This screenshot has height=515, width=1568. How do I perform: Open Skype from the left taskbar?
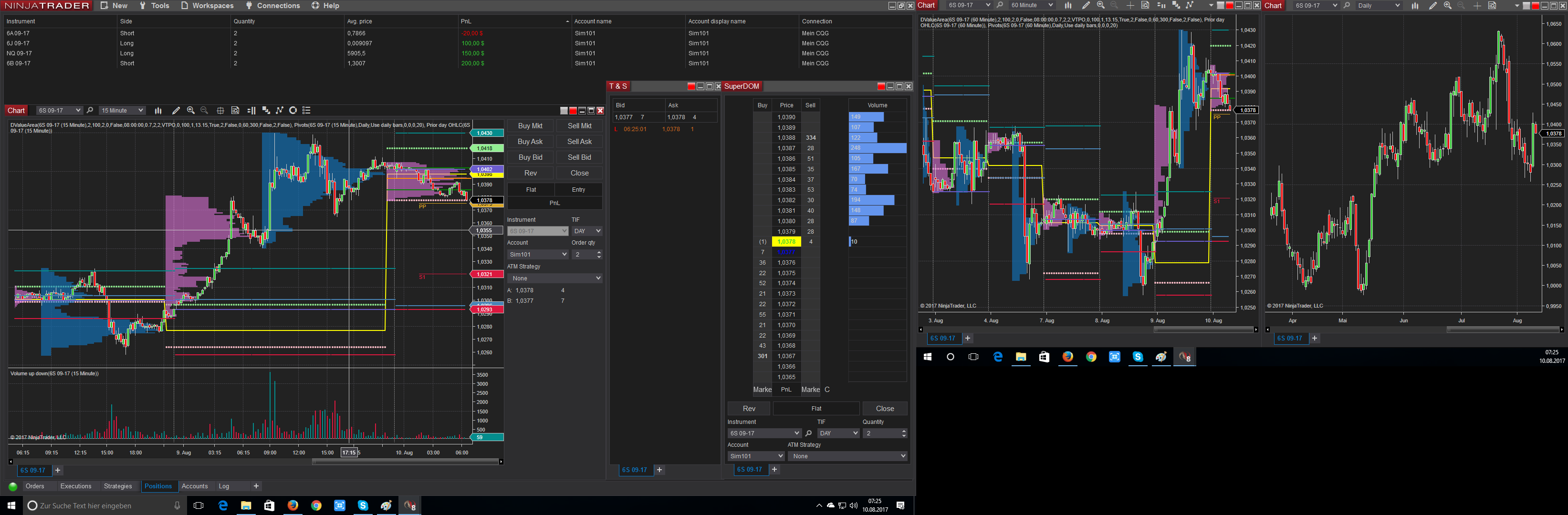(x=363, y=505)
